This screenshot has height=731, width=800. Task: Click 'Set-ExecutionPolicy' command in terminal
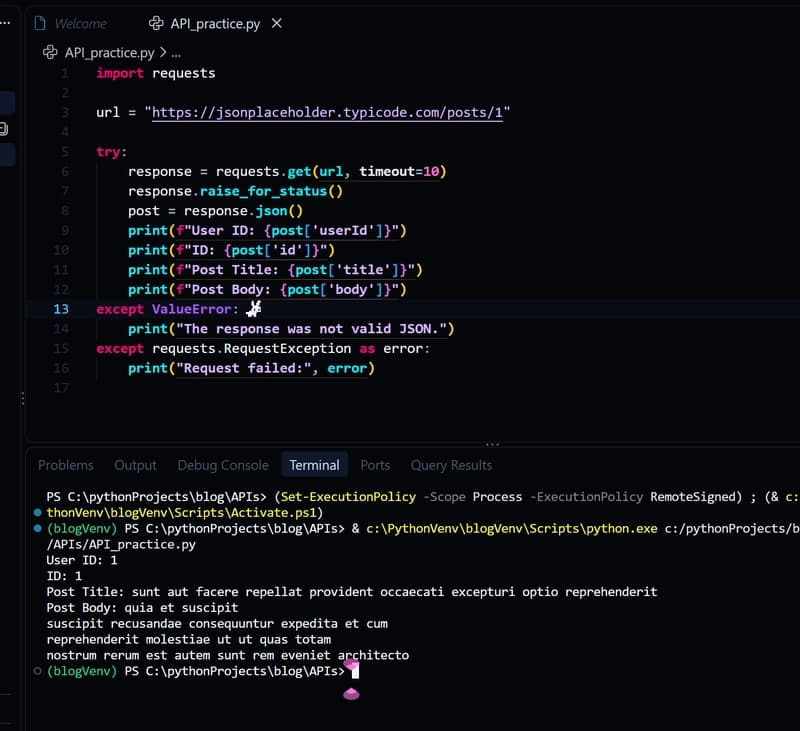pos(348,497)
